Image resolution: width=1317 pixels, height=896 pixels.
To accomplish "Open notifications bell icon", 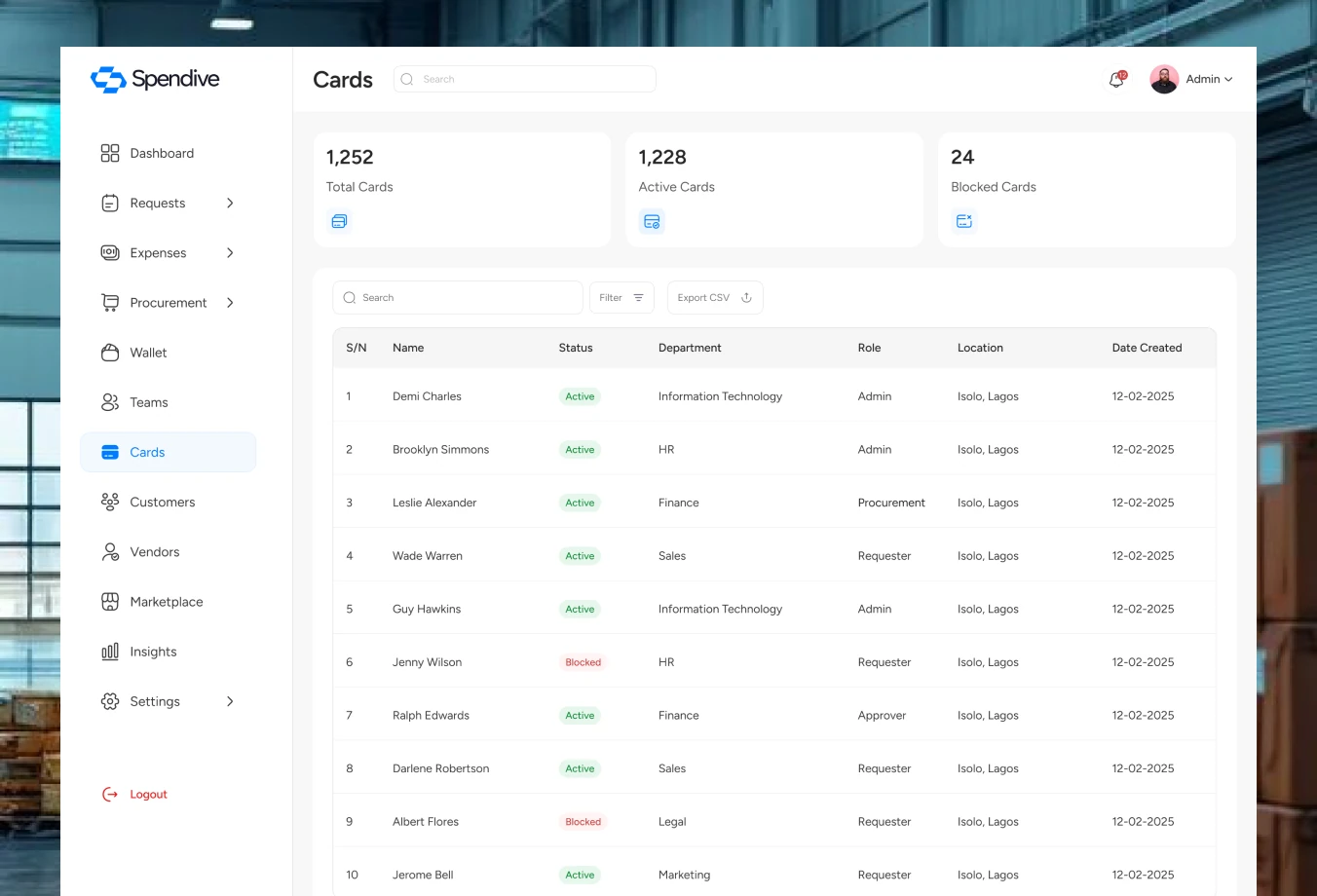I will point(1116,80).
